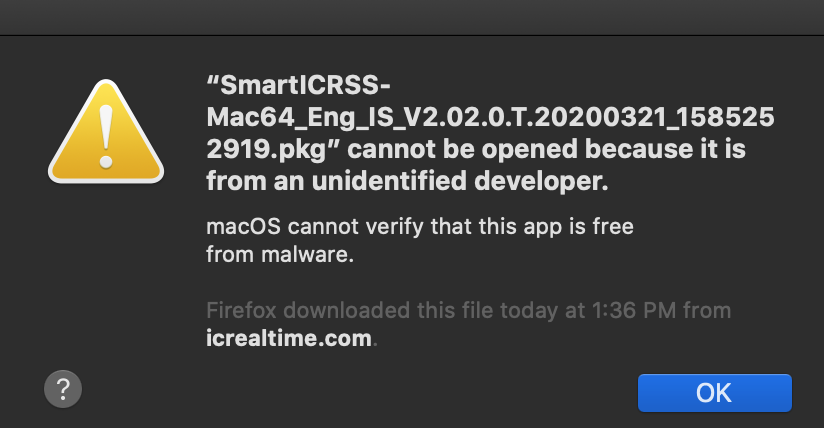Click the yellow warning triangle icon

tap(106, 133)
